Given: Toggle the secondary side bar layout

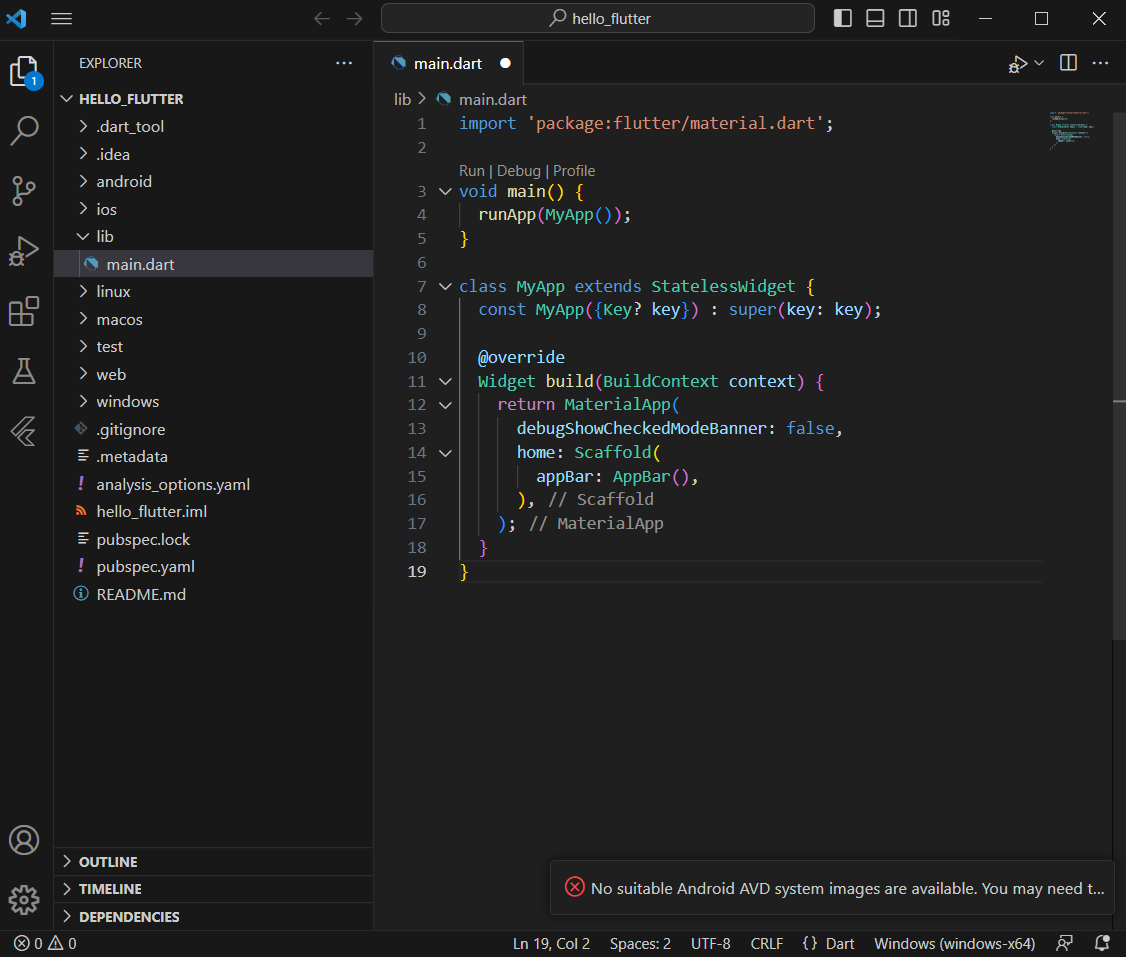Looking at the screenshot, I should click(x=908, y=19).
